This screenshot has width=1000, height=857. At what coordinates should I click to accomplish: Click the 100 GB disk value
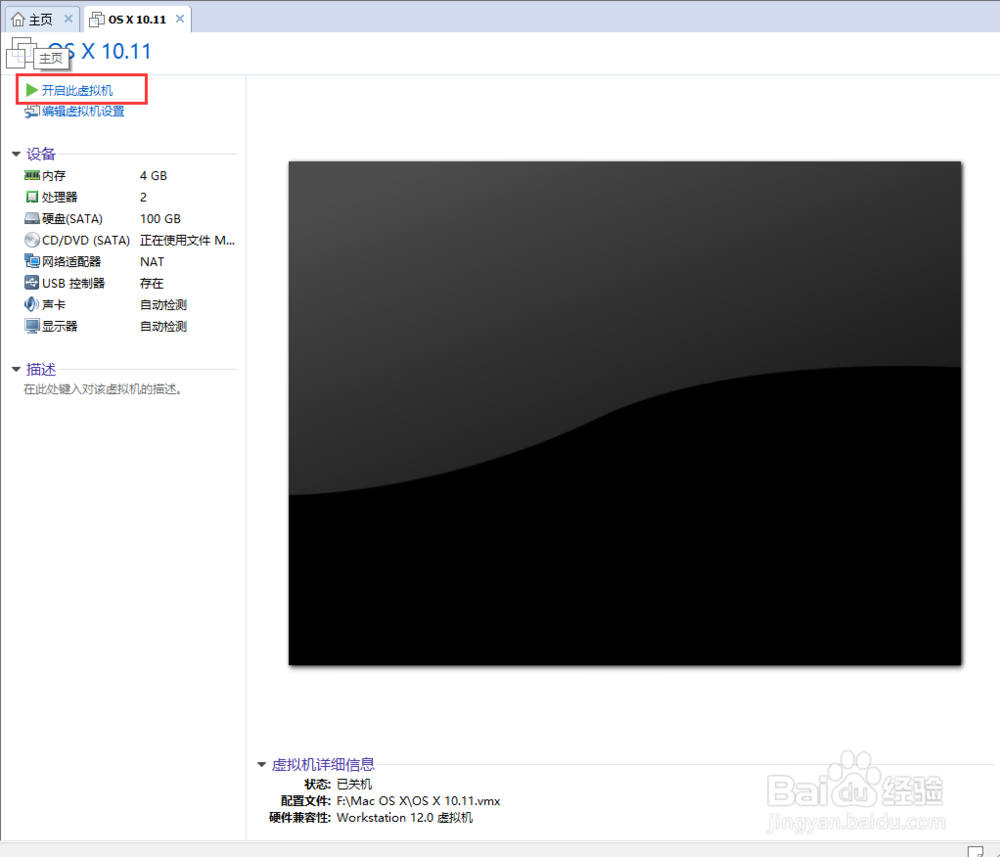tap(161, 219)
